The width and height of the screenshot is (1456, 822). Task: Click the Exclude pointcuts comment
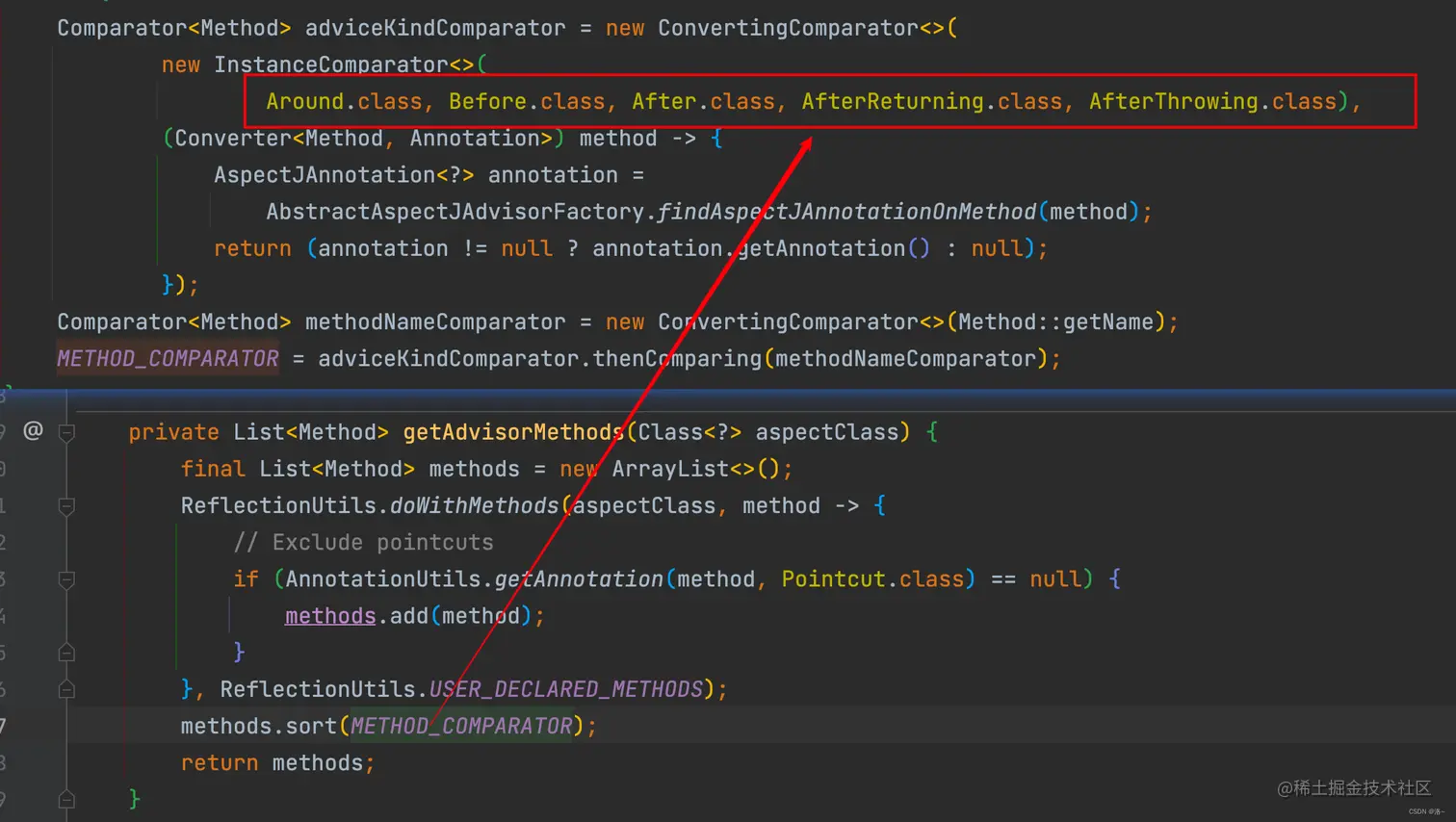pyautogui.click(x=363, y=542)
